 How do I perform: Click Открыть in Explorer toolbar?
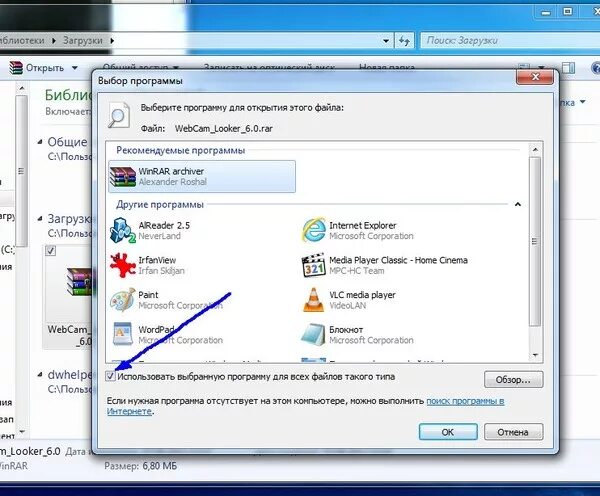pyautogui.click(x=44, y=68)
